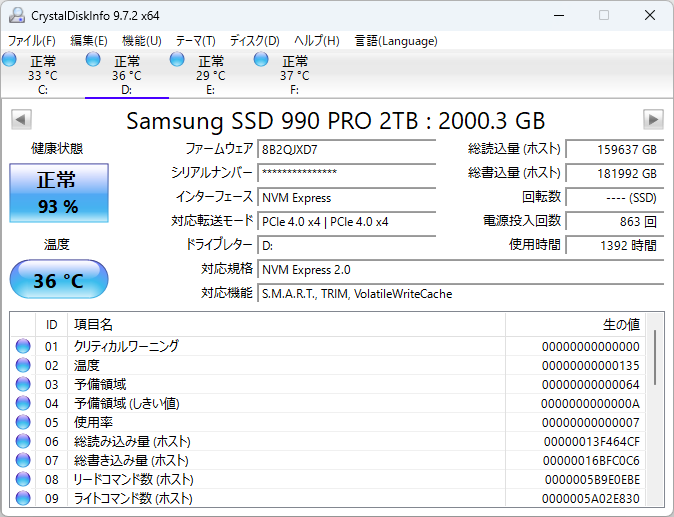Viewport: 674px width, 517px height.
Task: Select the 予備領域 (しきい値) row
Action: click(x=328, y=403)
